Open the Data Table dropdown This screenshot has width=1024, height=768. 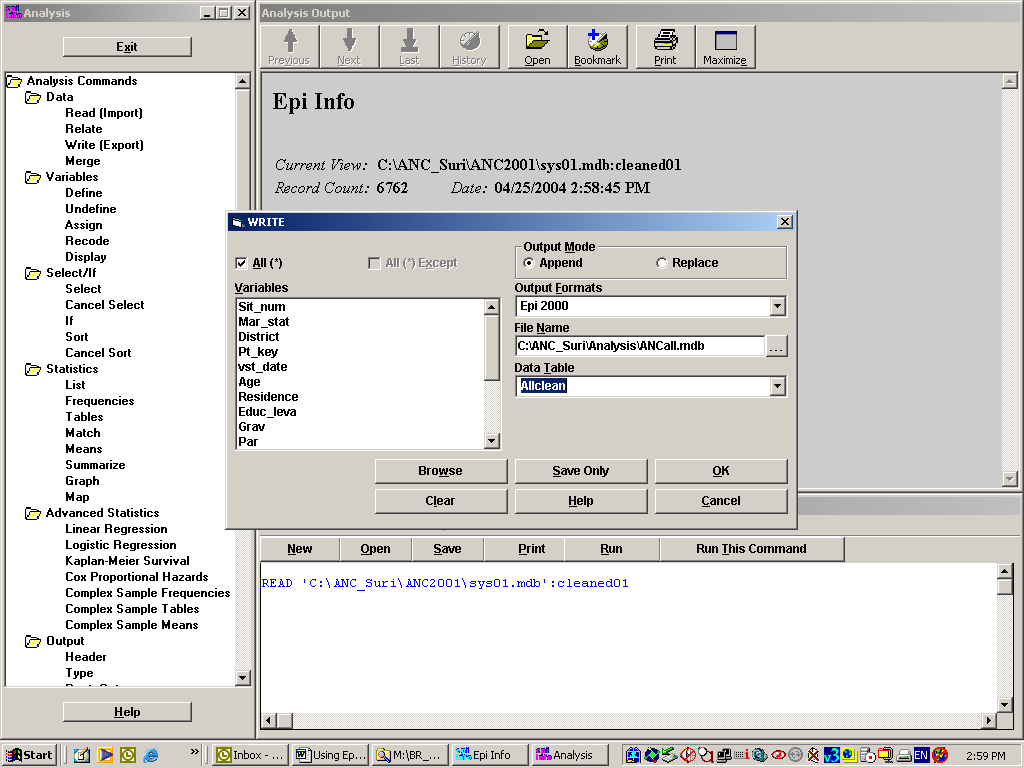[777, 386]
